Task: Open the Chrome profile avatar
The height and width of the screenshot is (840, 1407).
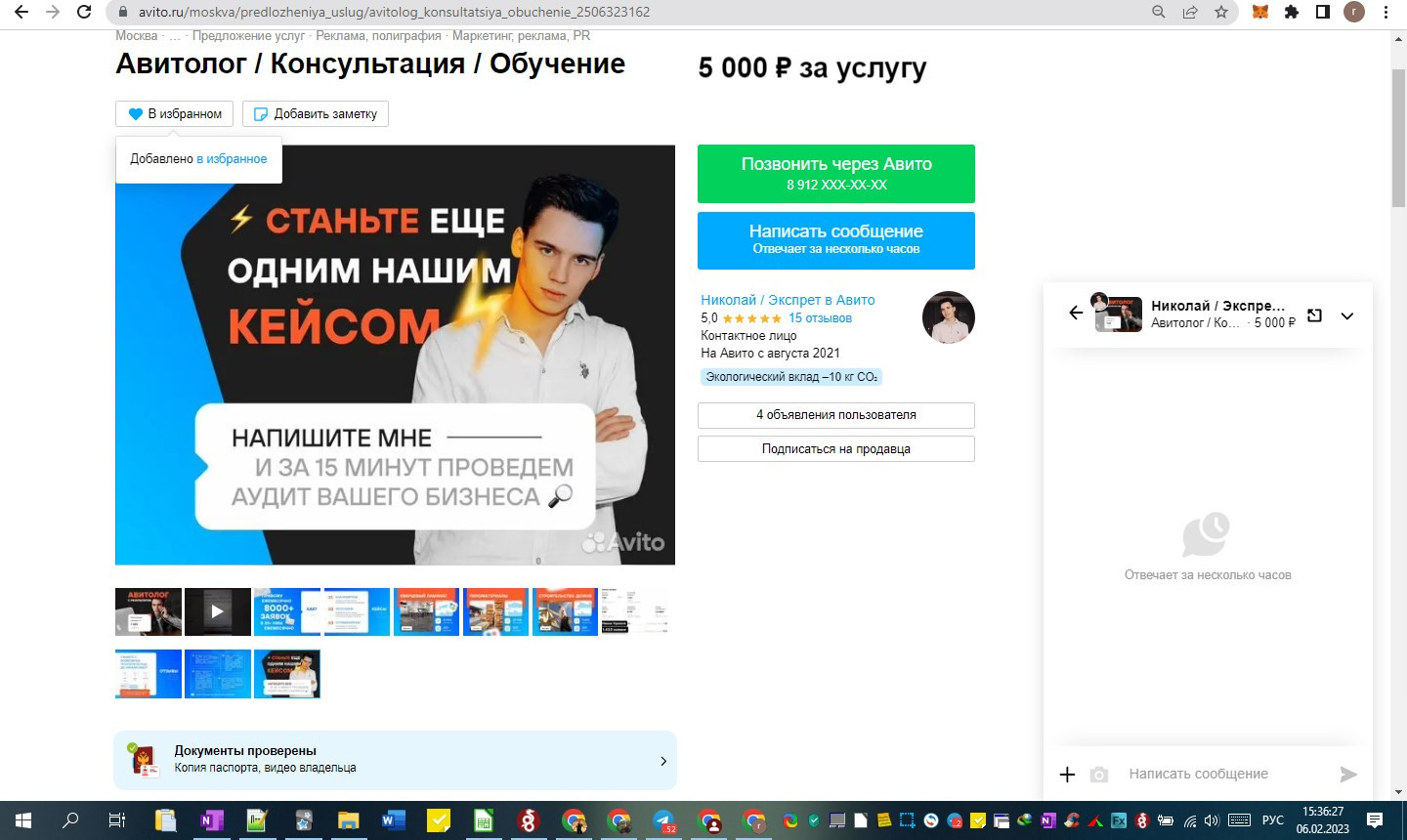Action: [1354, 12]
